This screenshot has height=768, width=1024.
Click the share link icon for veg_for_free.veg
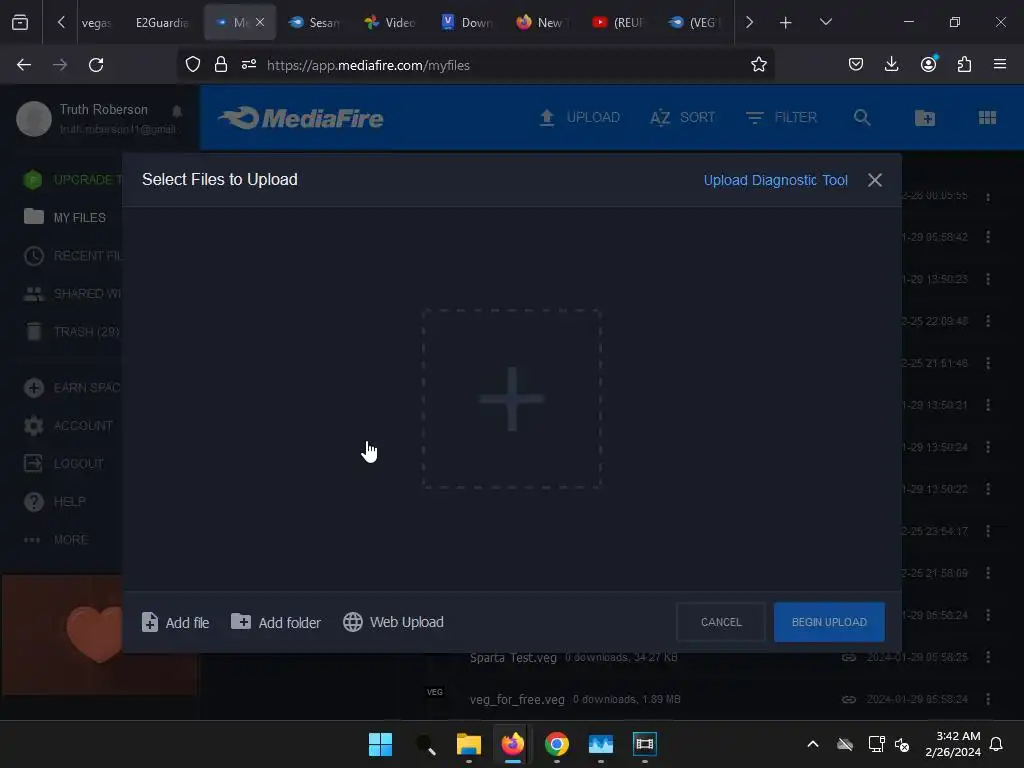click(848, 699)
